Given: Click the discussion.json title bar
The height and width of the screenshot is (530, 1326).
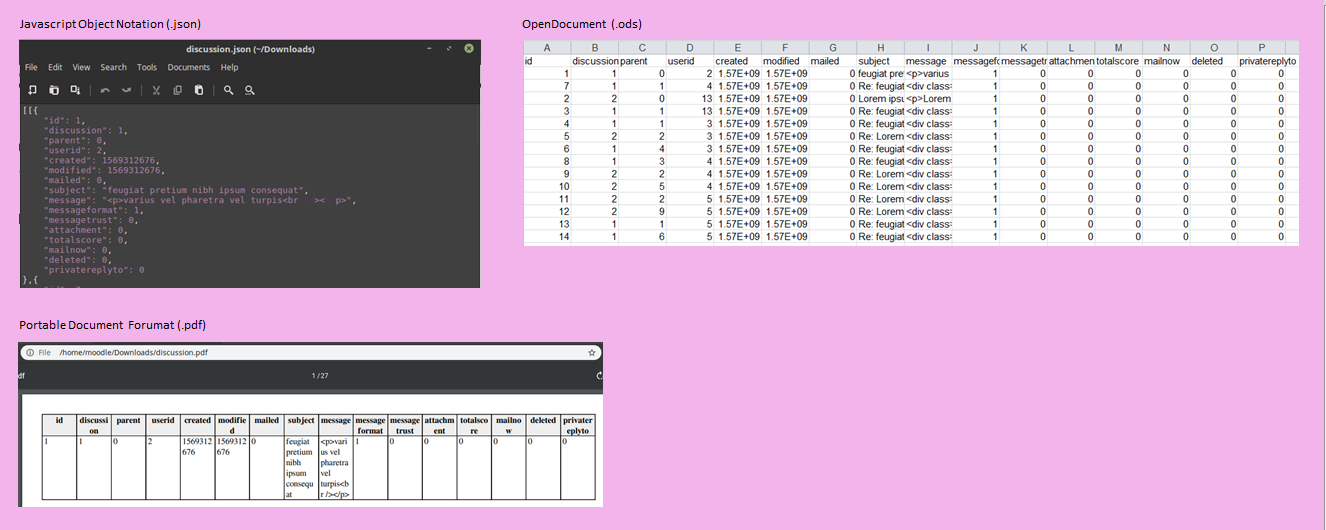Looking at the screenshot, I should coord(250,49).
